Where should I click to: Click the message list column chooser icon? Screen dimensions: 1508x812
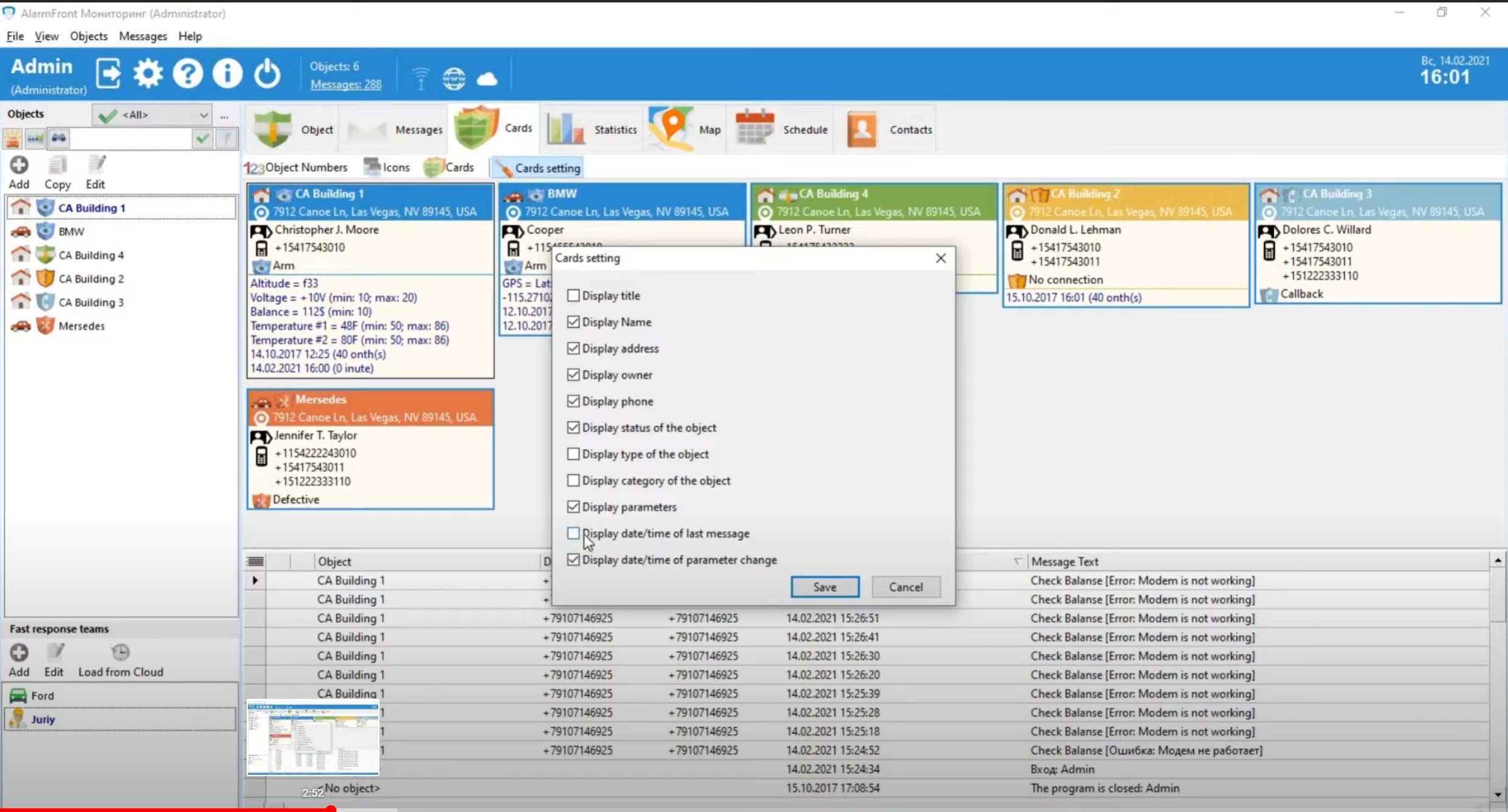[256, 561]
